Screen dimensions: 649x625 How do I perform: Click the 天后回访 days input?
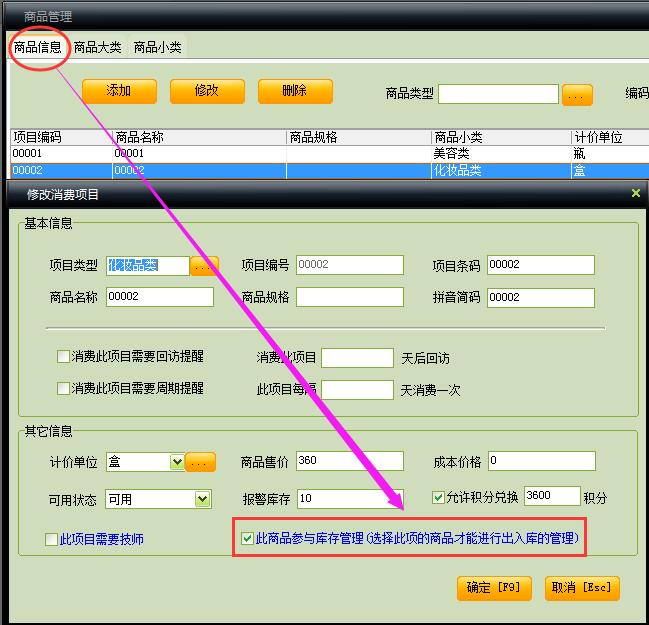(x=357, y=358)
